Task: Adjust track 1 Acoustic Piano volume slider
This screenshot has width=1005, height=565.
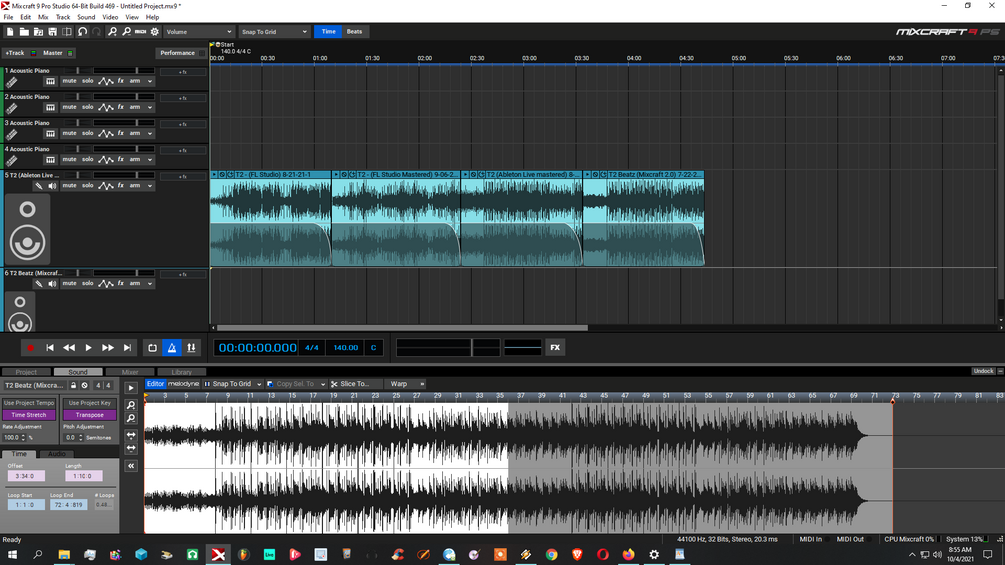Action: pos(124,70)
